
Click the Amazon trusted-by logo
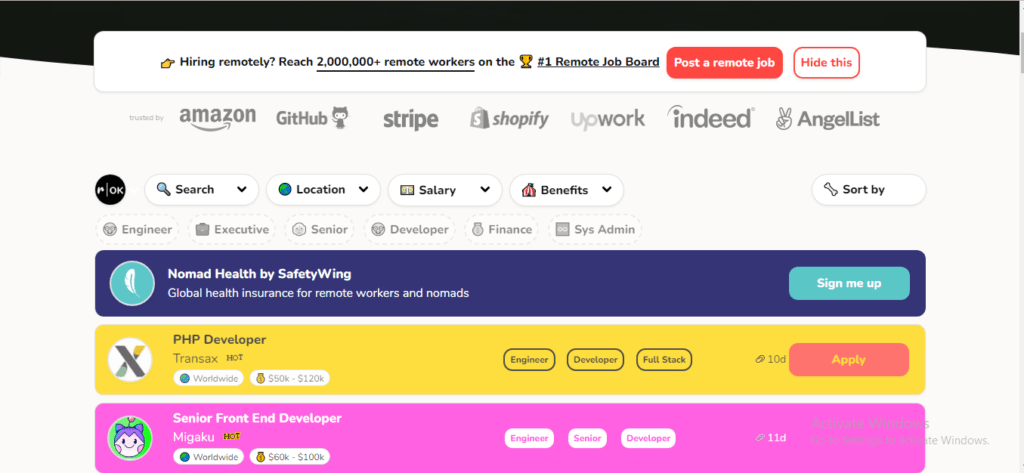[217, 119]
